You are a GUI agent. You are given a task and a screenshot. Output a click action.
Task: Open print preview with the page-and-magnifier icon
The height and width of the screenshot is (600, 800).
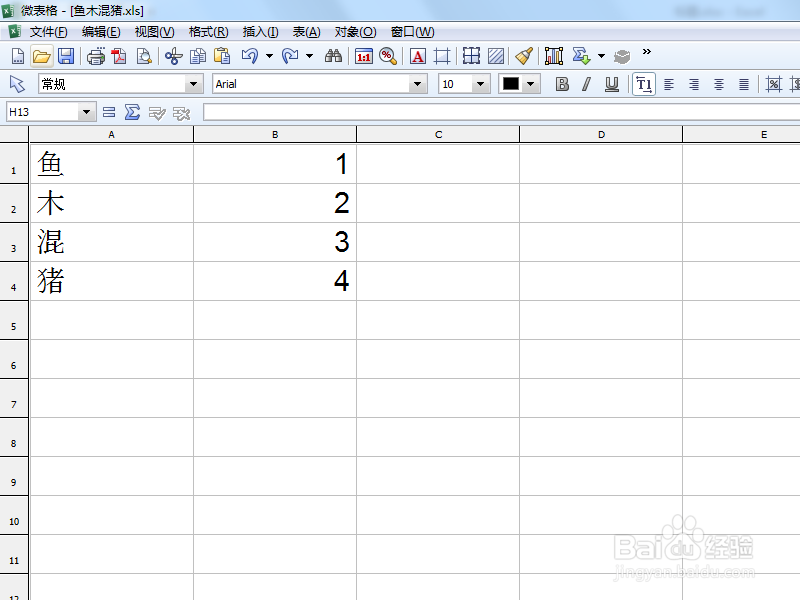(x=144, y=56)
